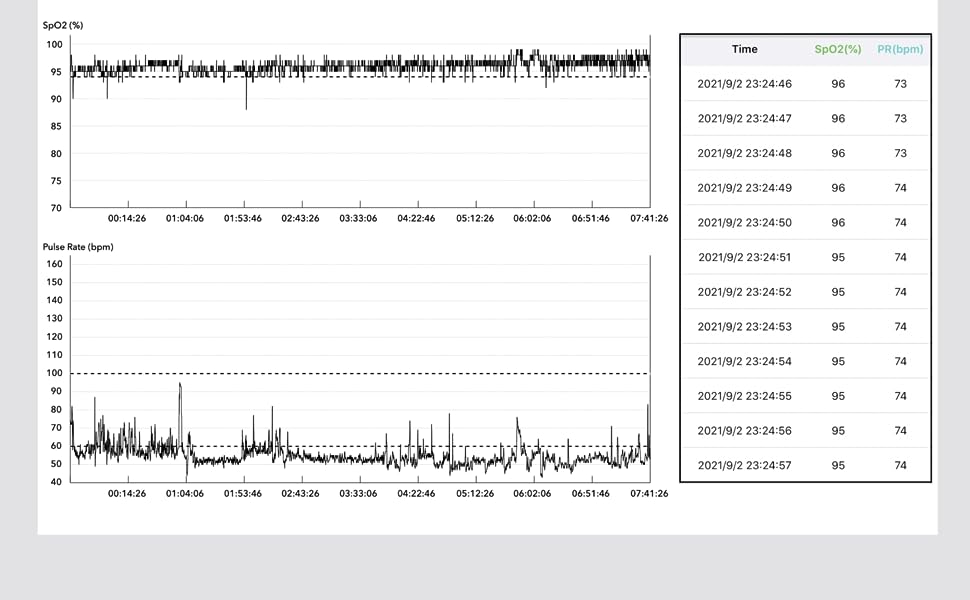Viewport: 970px width, 600px height.
Task: Click PR value 74 in the 23:24:57 row
Action: pos(900,465)
